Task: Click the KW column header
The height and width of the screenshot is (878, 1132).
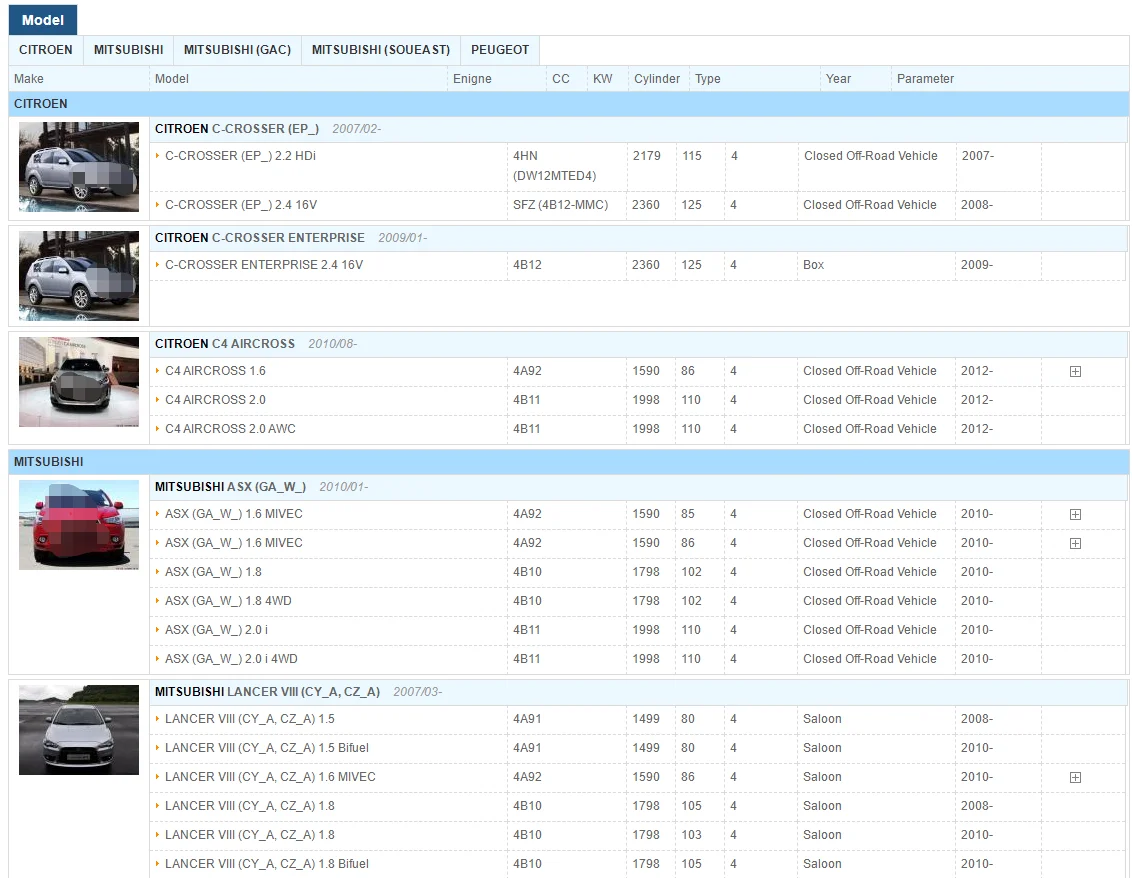Action: 603,79
